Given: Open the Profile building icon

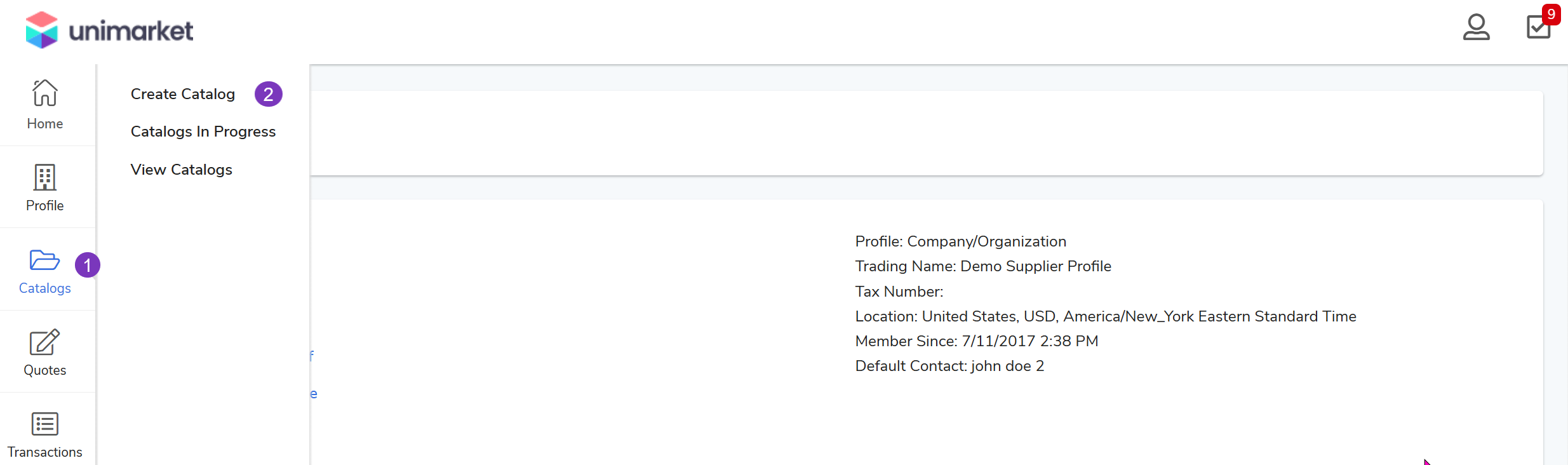Looking at the screenshot, I should (x=44, y=177).
